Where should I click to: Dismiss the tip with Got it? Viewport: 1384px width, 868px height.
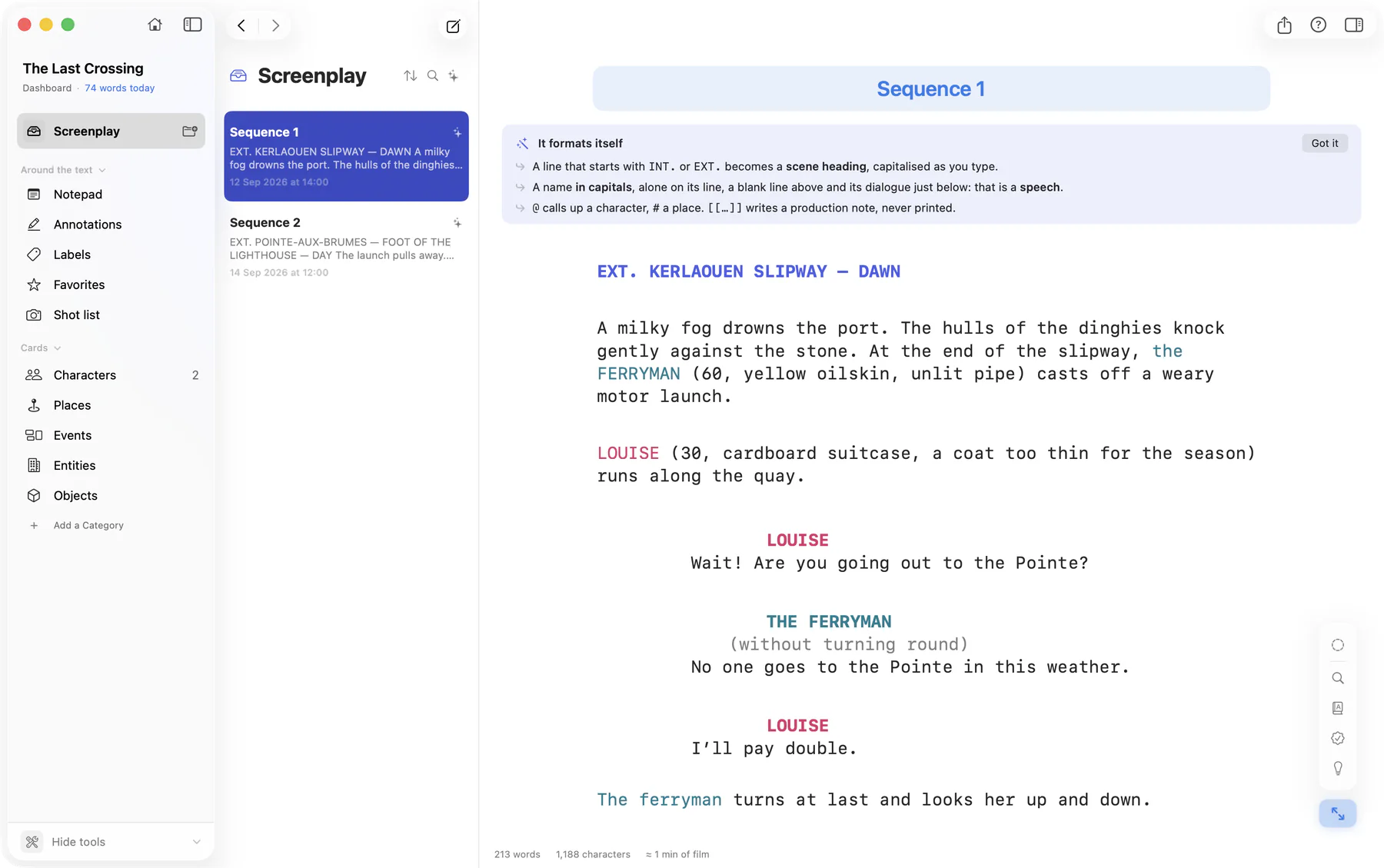click(1325, 143)
